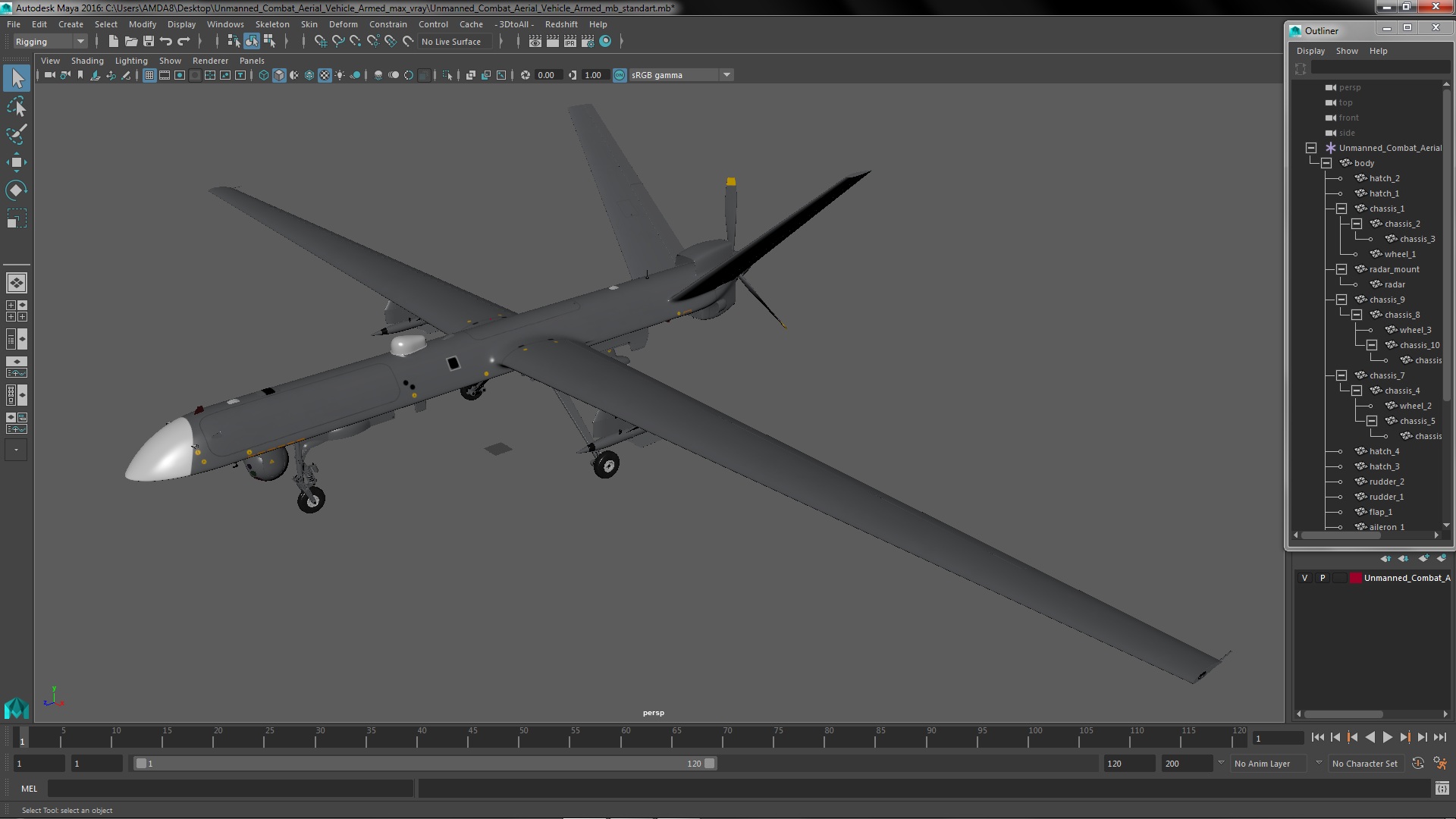
Task: Open render settings
Action: coord(588,42)
